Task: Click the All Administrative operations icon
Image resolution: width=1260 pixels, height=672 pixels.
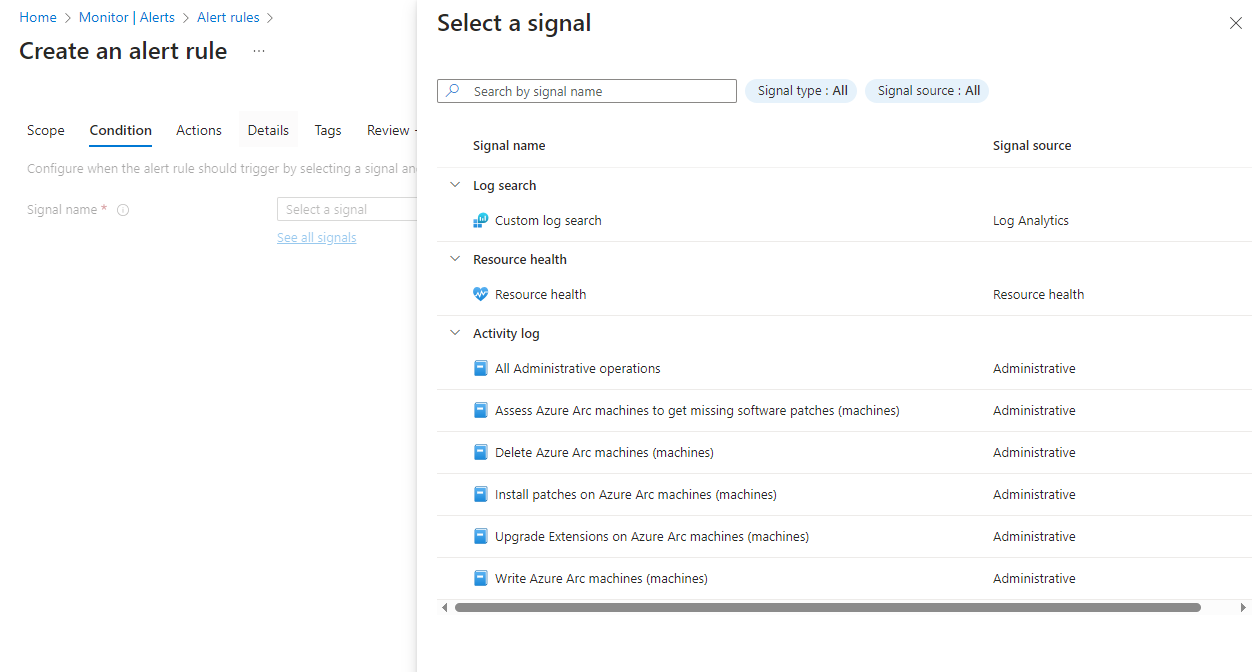Action: point(481,368)
